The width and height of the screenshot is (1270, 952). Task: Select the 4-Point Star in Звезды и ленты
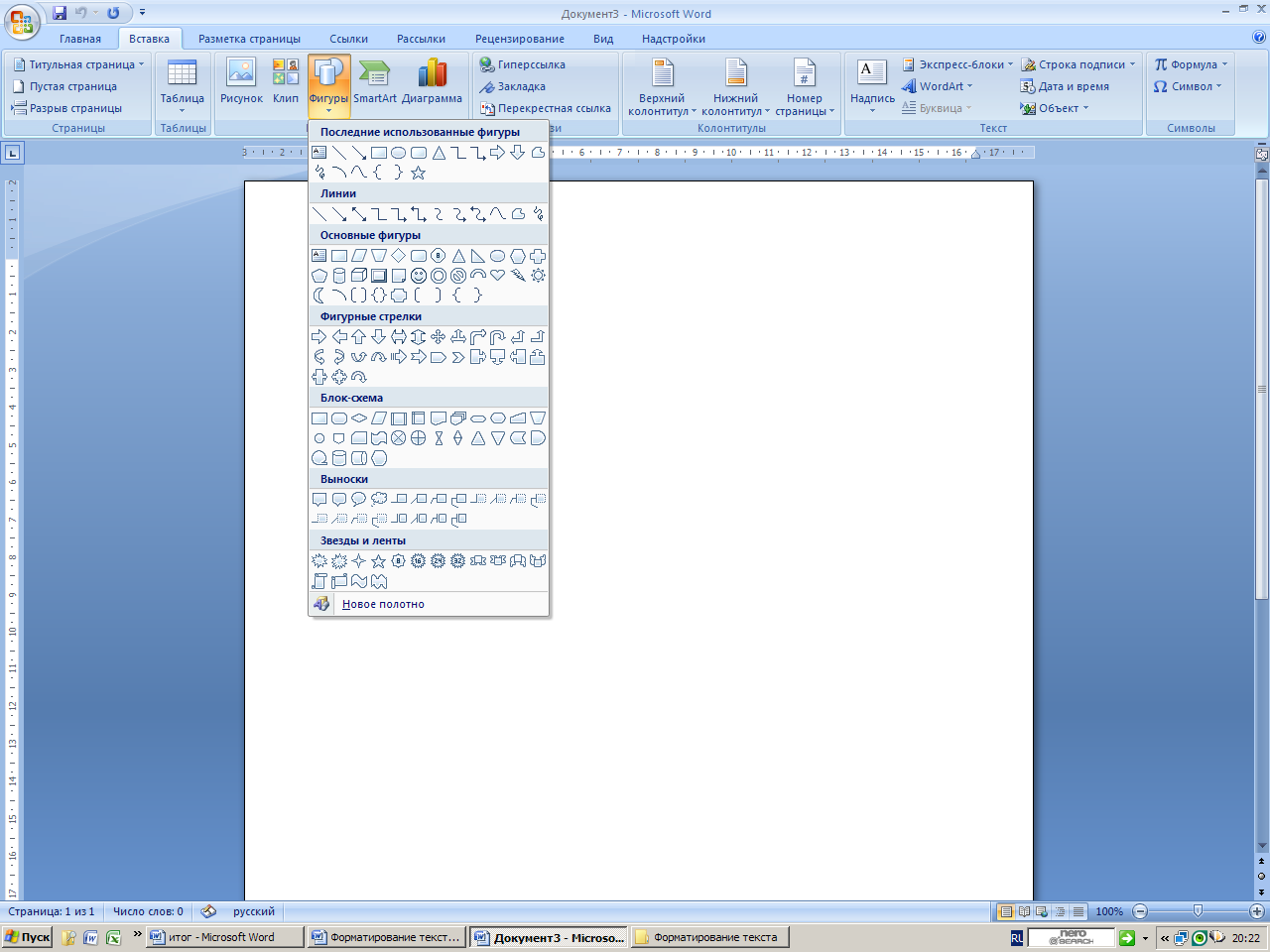click(x=359, y=561)
